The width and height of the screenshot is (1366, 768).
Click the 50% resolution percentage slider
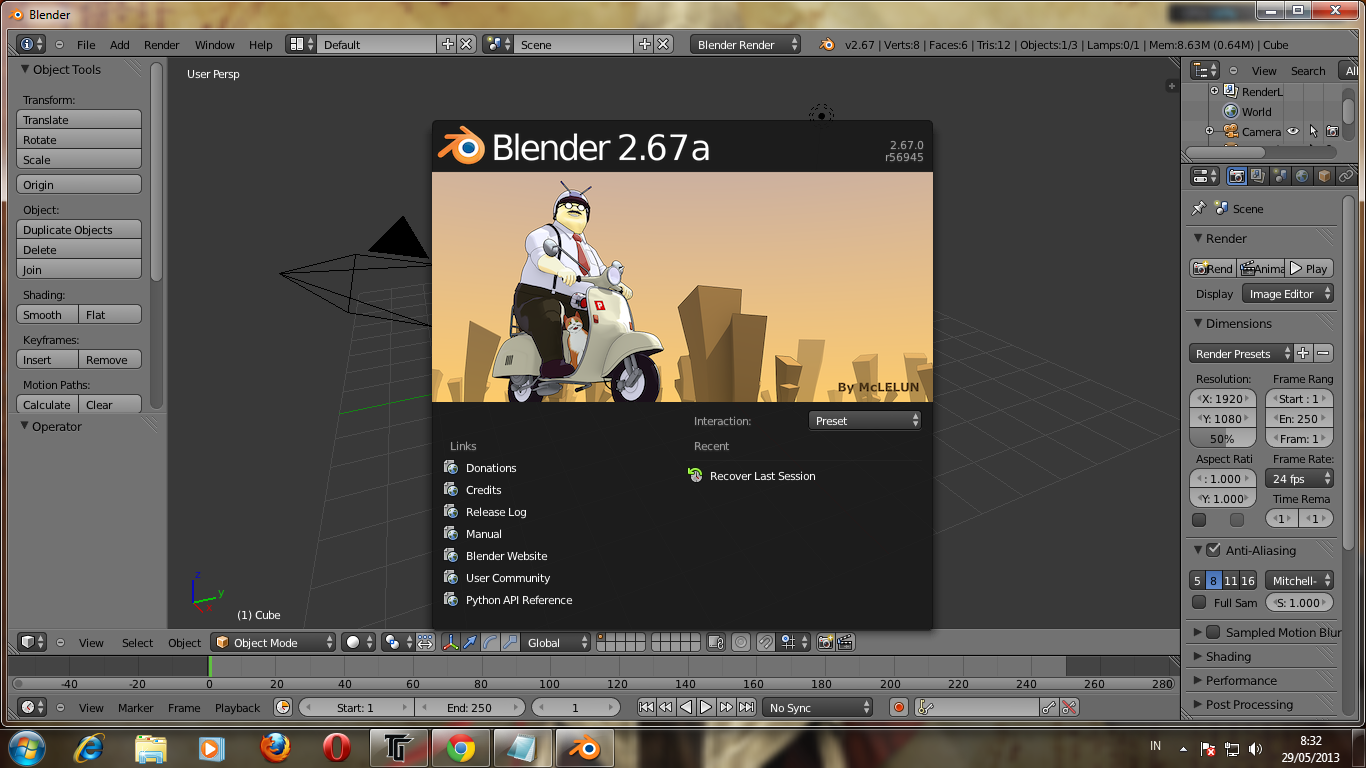[1222, 438]
